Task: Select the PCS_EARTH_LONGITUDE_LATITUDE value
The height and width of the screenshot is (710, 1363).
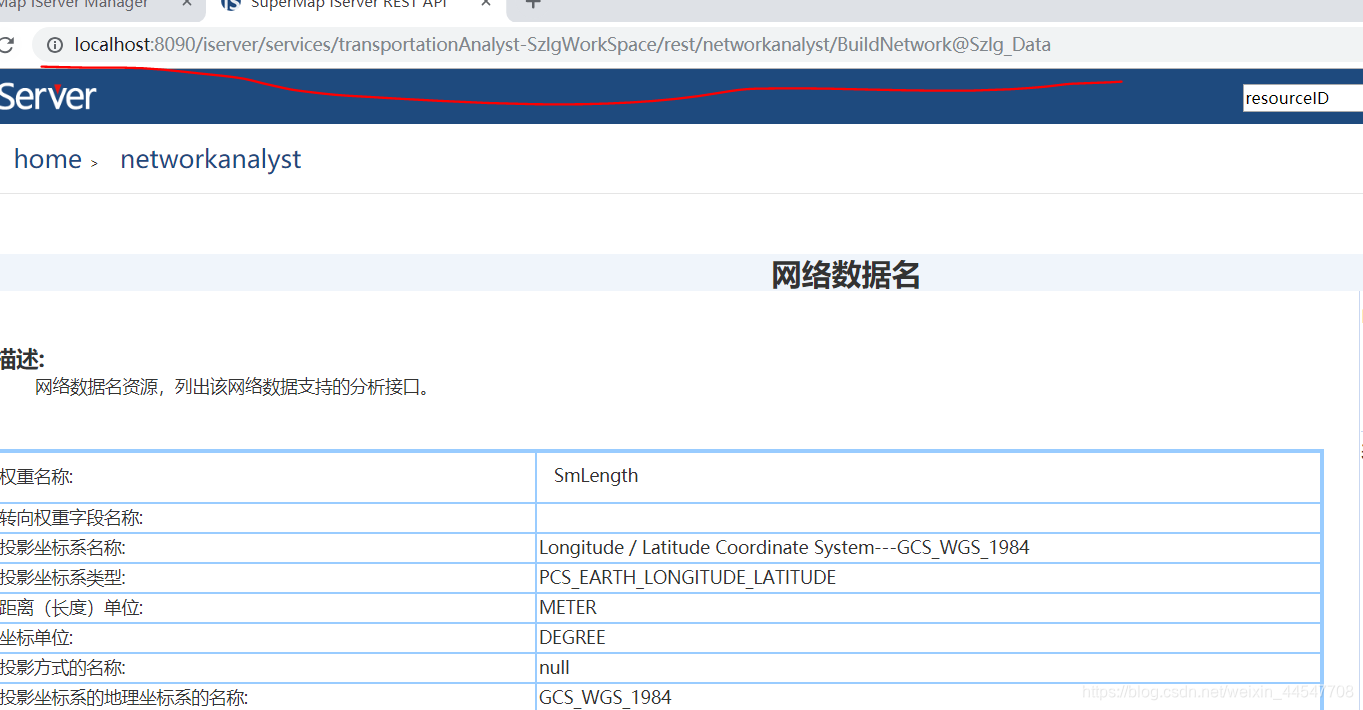Action: coord(687,578)
